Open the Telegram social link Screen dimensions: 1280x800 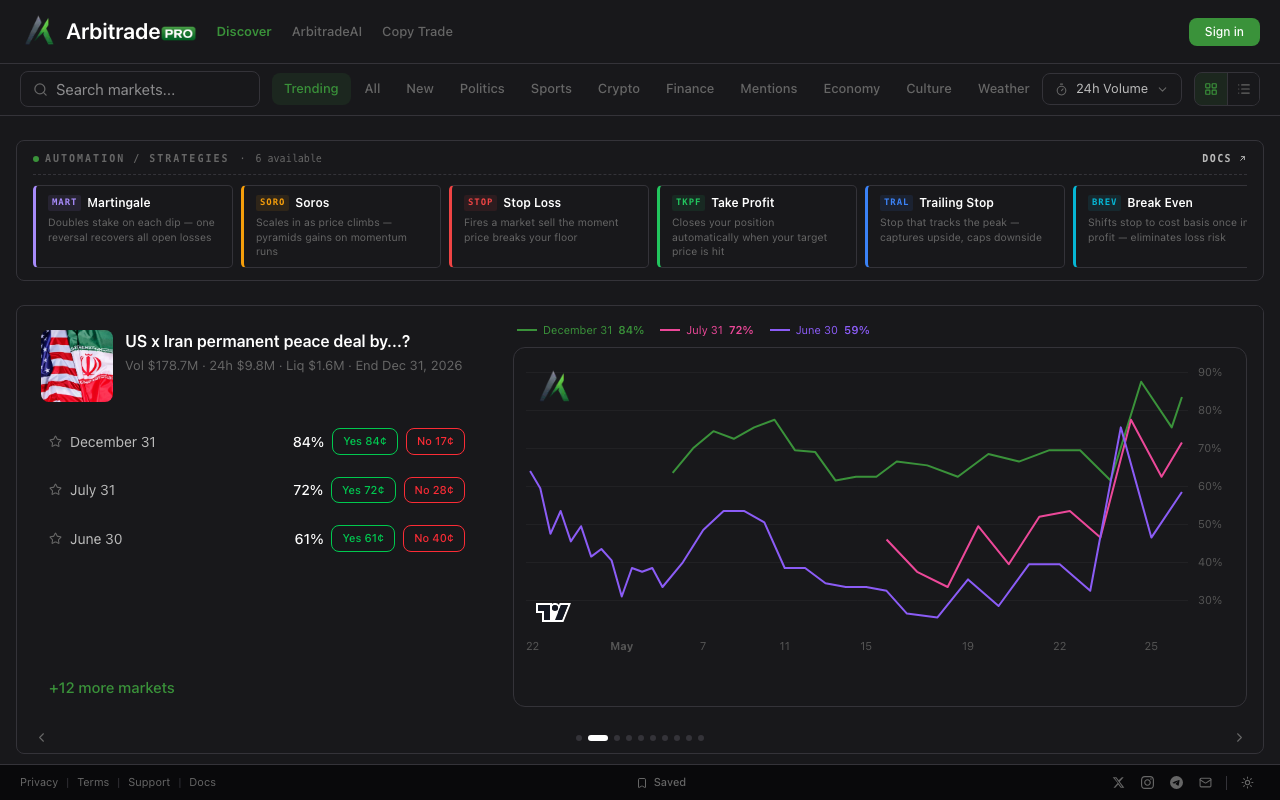pos(1177,782)
